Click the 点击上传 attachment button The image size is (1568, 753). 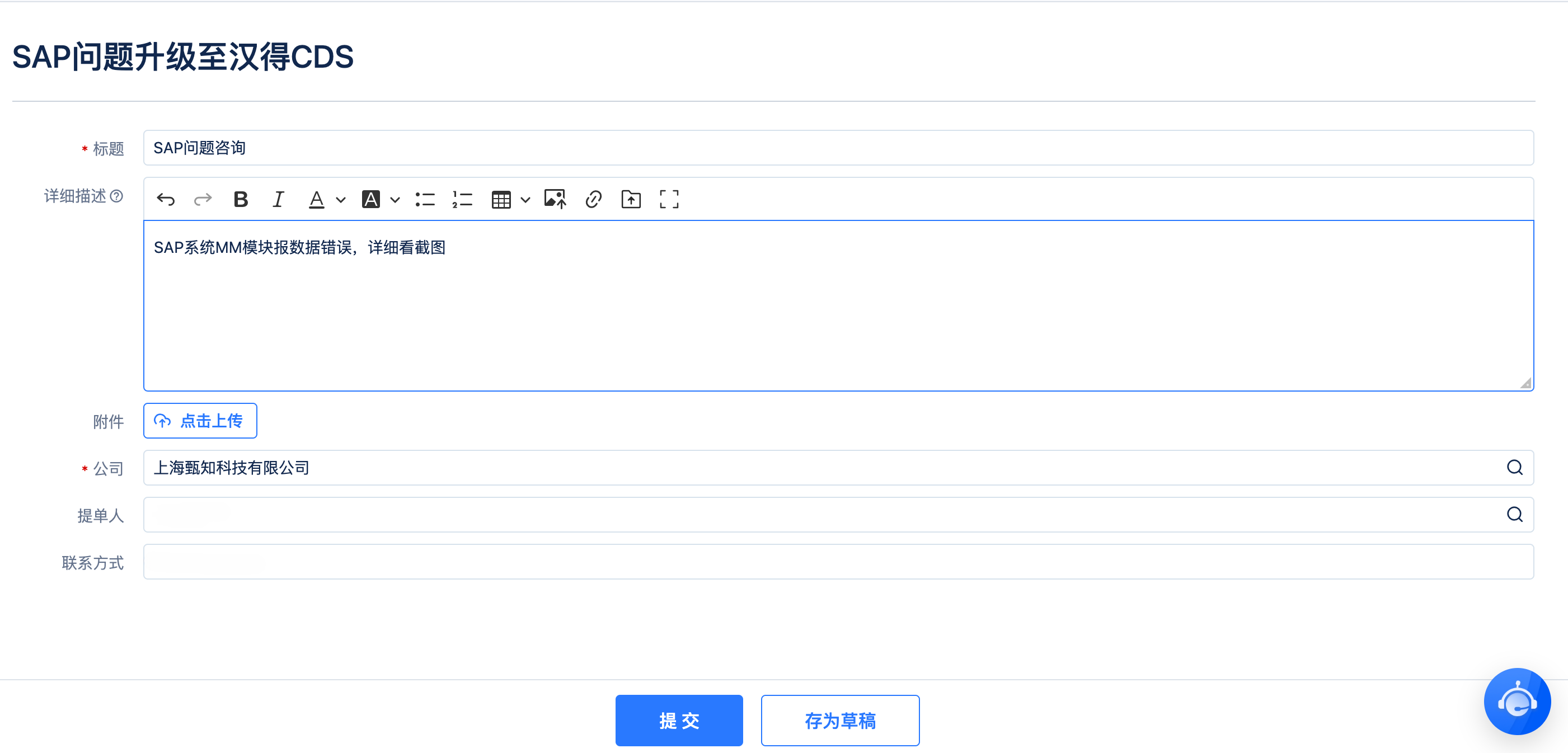(200, 421)
